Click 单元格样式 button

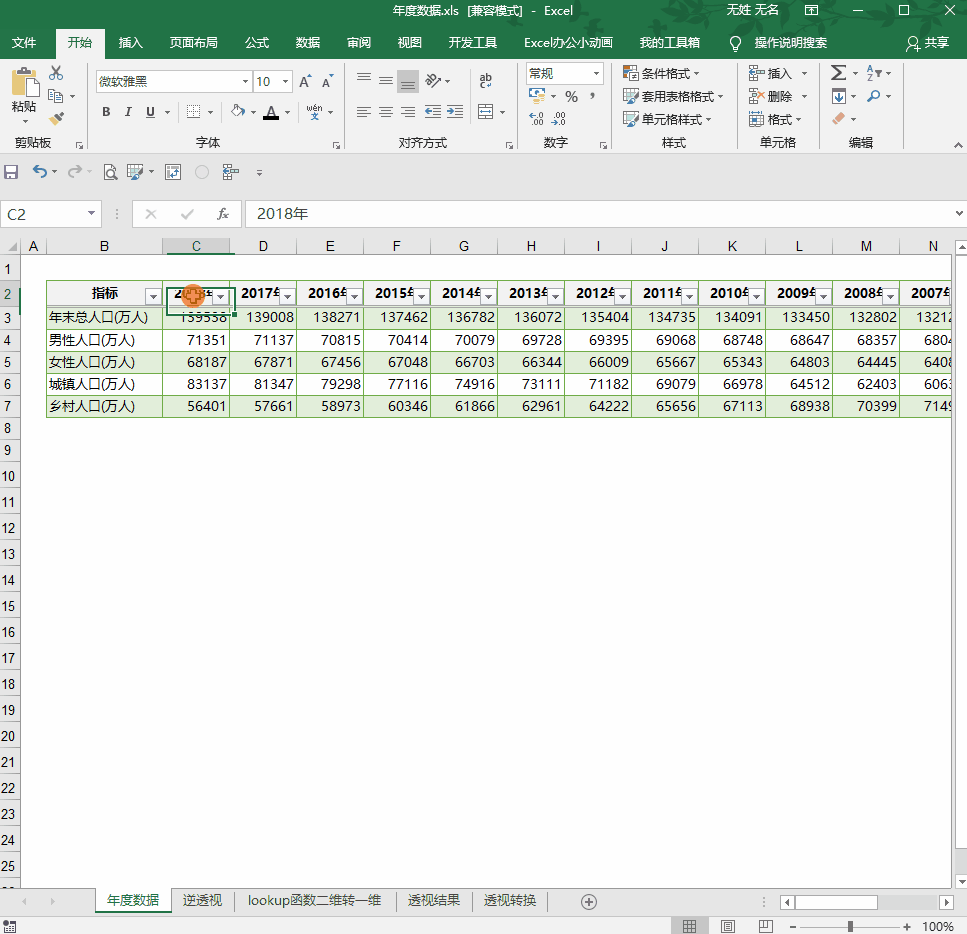click(667, 120)
